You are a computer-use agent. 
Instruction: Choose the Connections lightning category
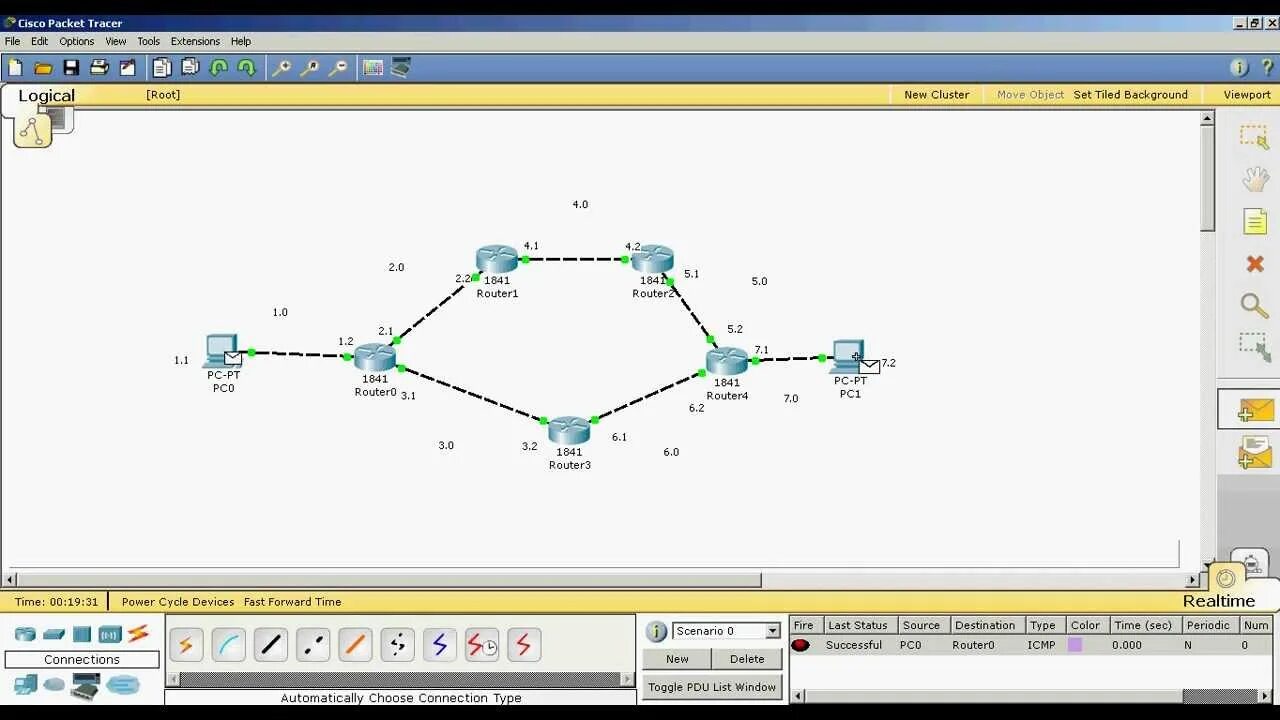138,633
